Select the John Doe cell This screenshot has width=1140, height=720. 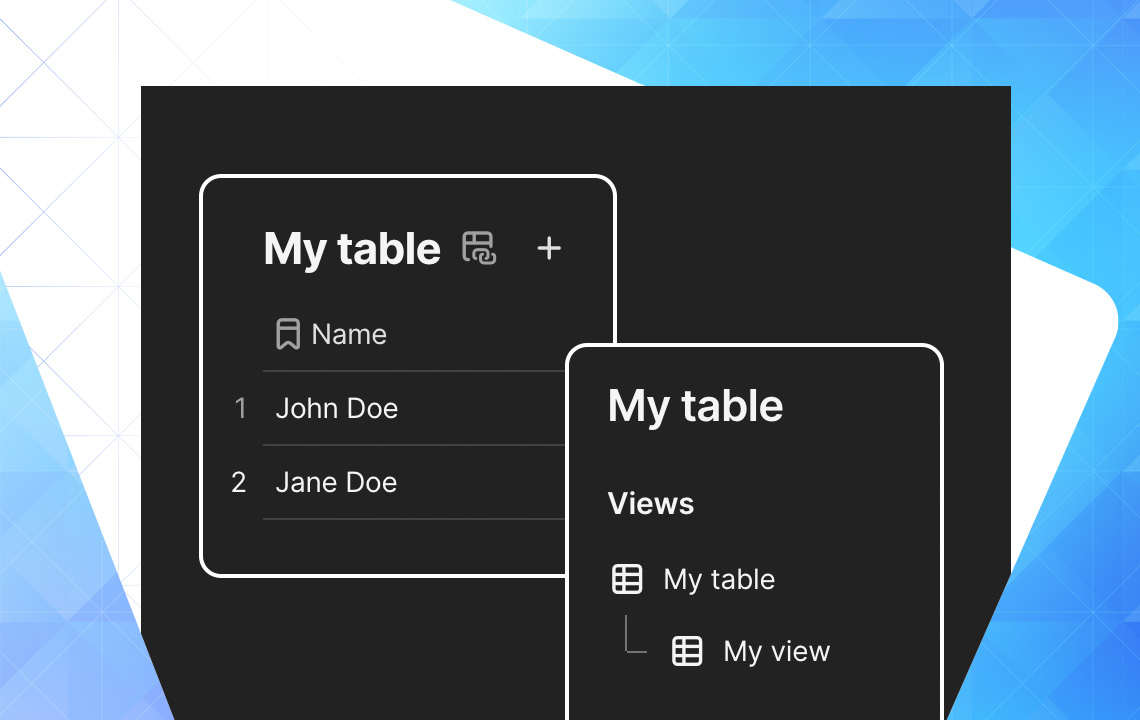tap(337, 408)
